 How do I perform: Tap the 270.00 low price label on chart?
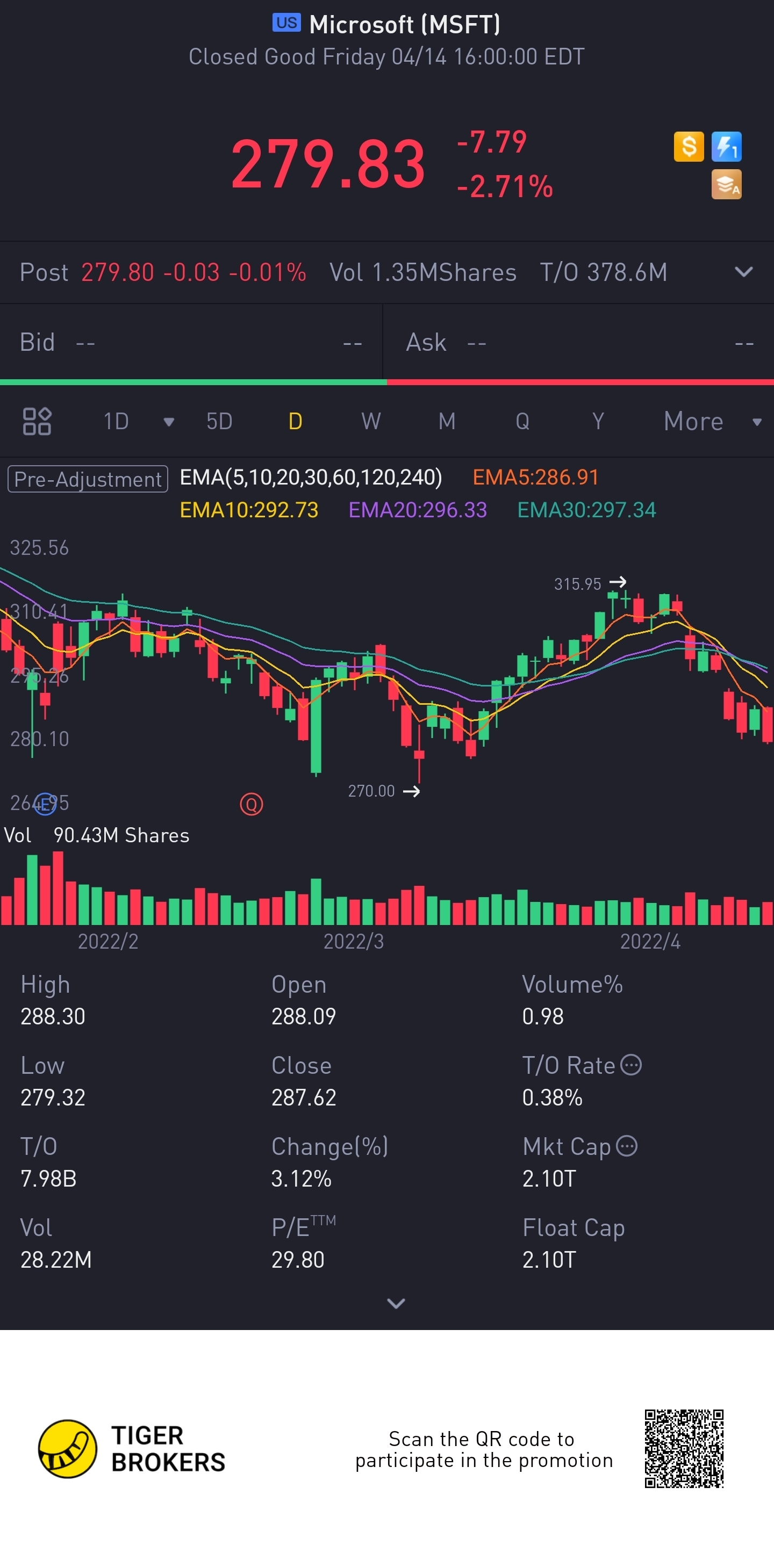pyautogui.click(x=371, y=791)
